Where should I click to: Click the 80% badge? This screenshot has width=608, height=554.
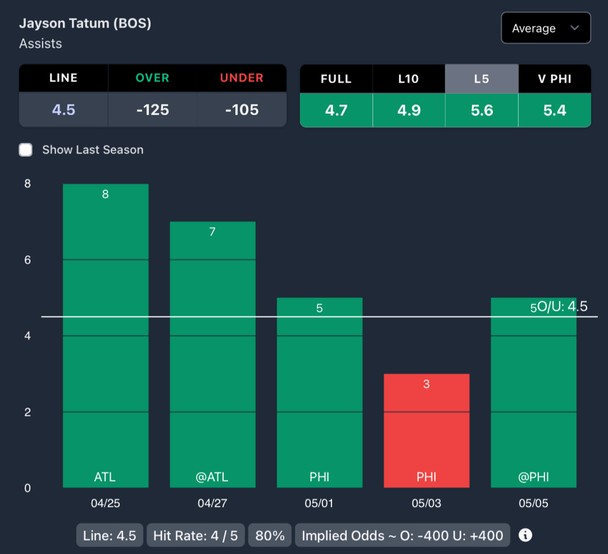coord(268,535)
